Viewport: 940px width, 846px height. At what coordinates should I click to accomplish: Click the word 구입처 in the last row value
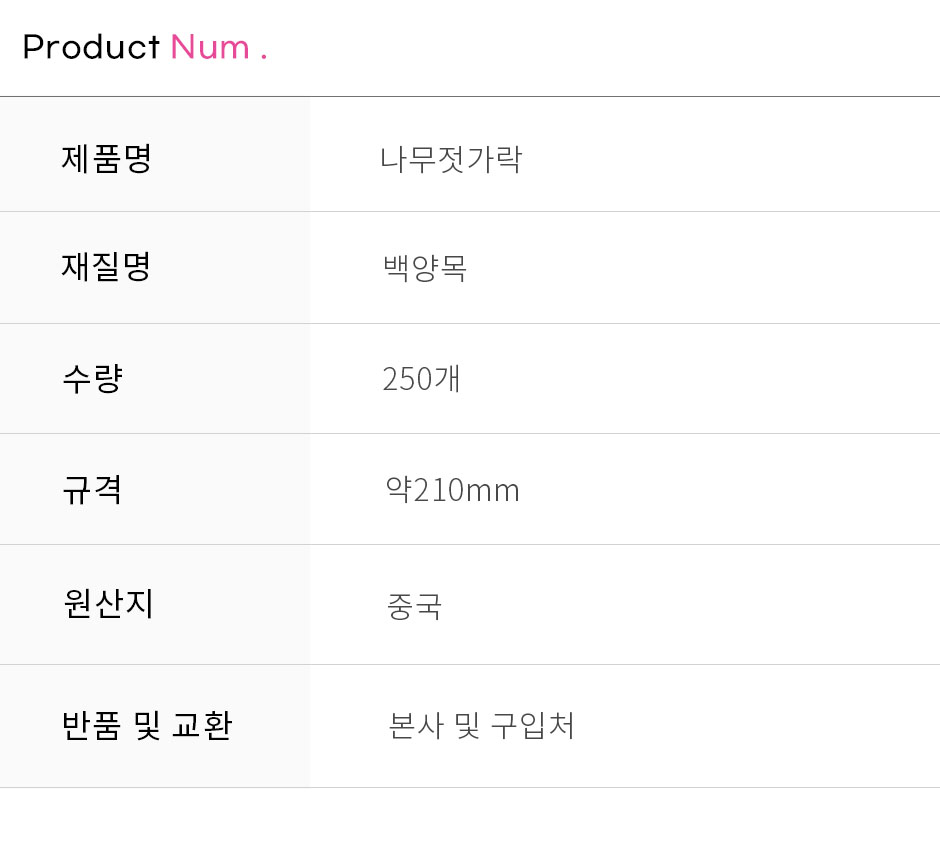click(533, 725)
